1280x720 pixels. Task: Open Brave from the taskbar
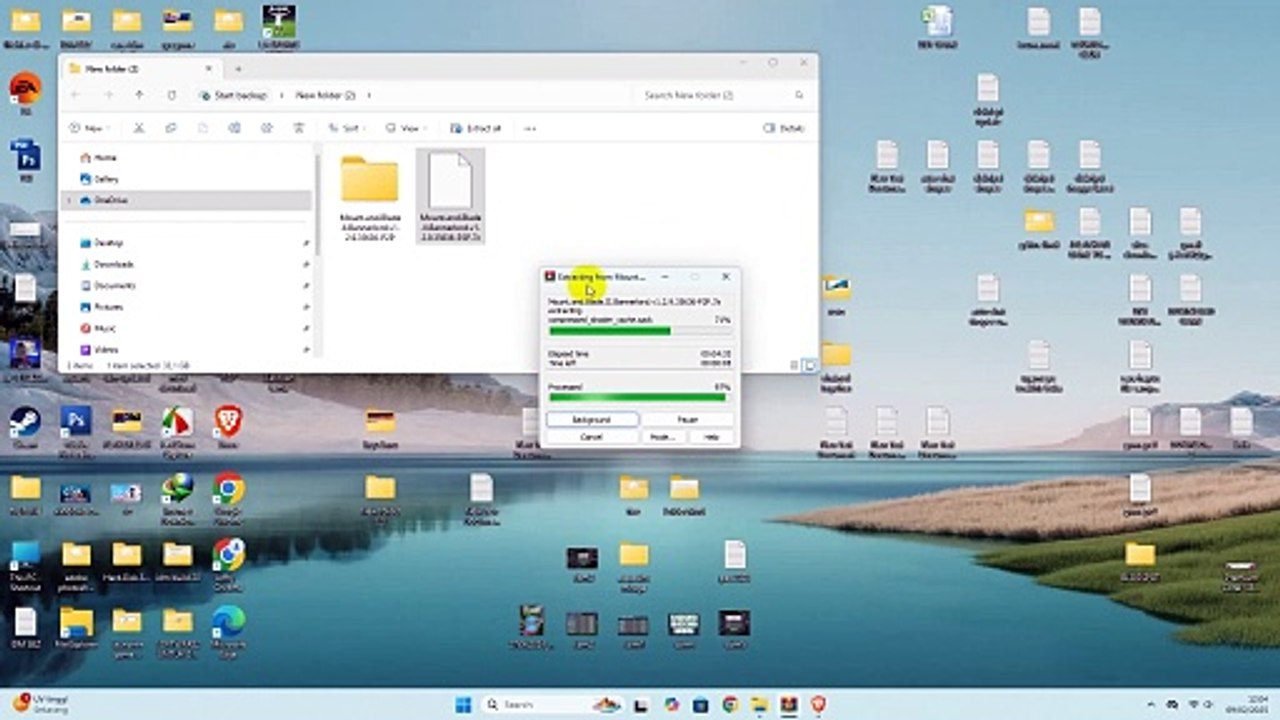[x=818, y=704]
